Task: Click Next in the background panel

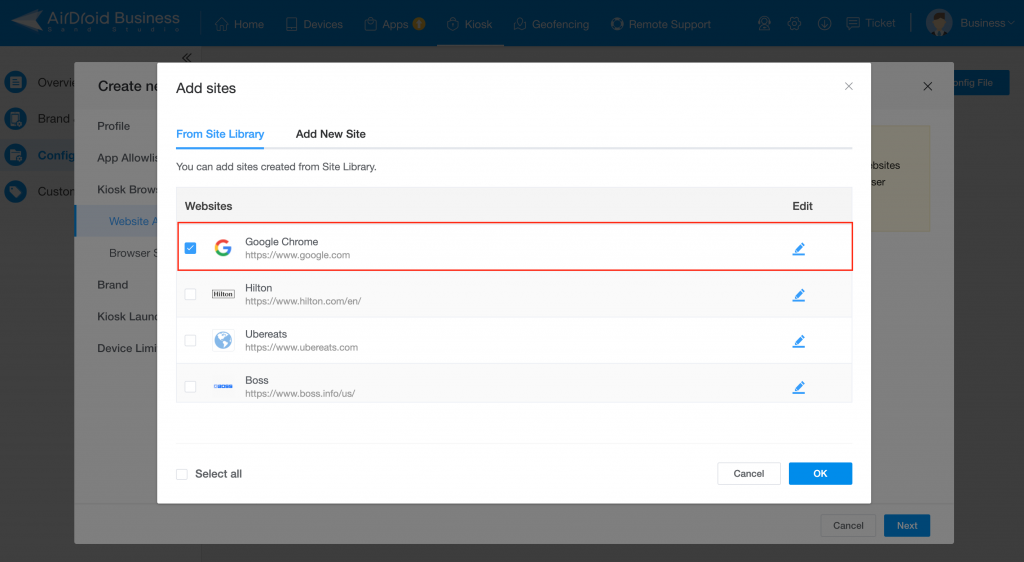Action: (x=907, y=525)
